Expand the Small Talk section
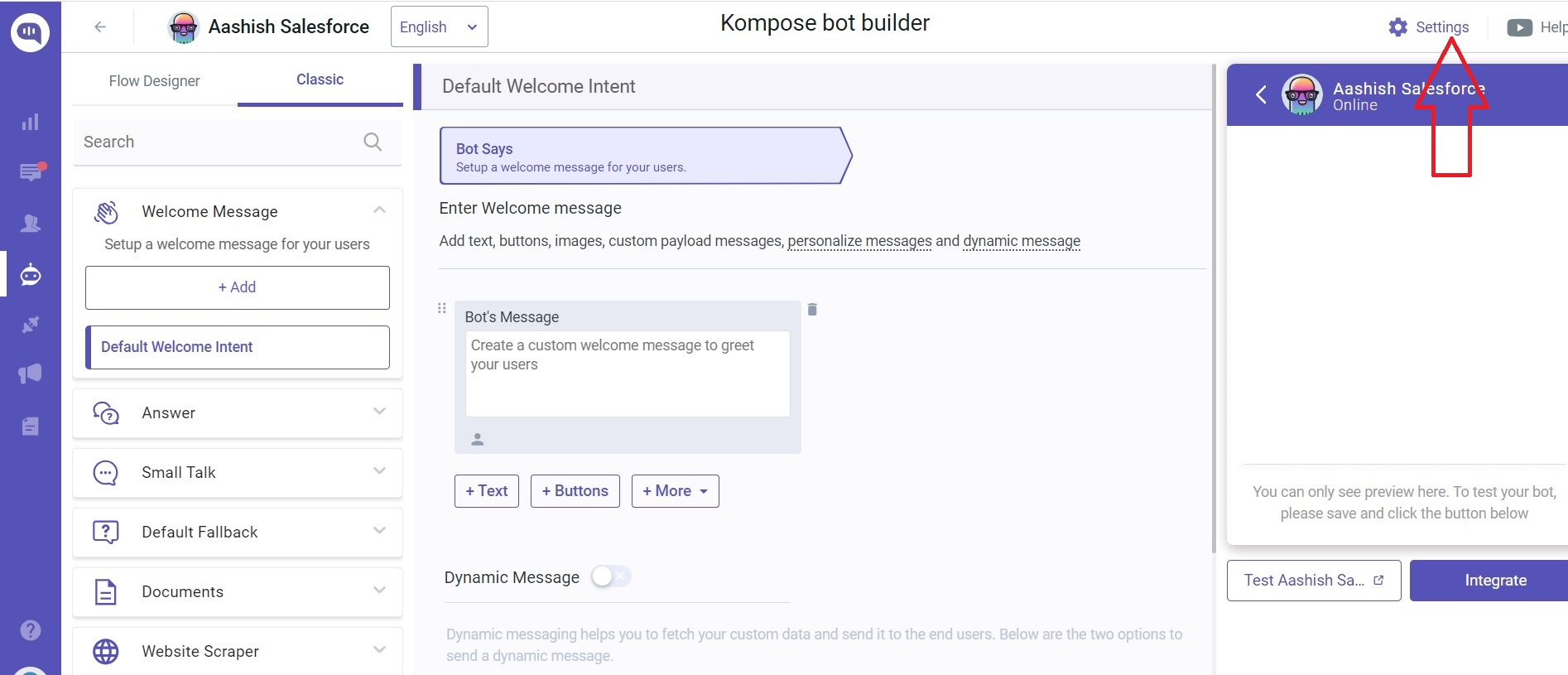The width and height of the screenshot is (1568, 675). coord(379,471)
